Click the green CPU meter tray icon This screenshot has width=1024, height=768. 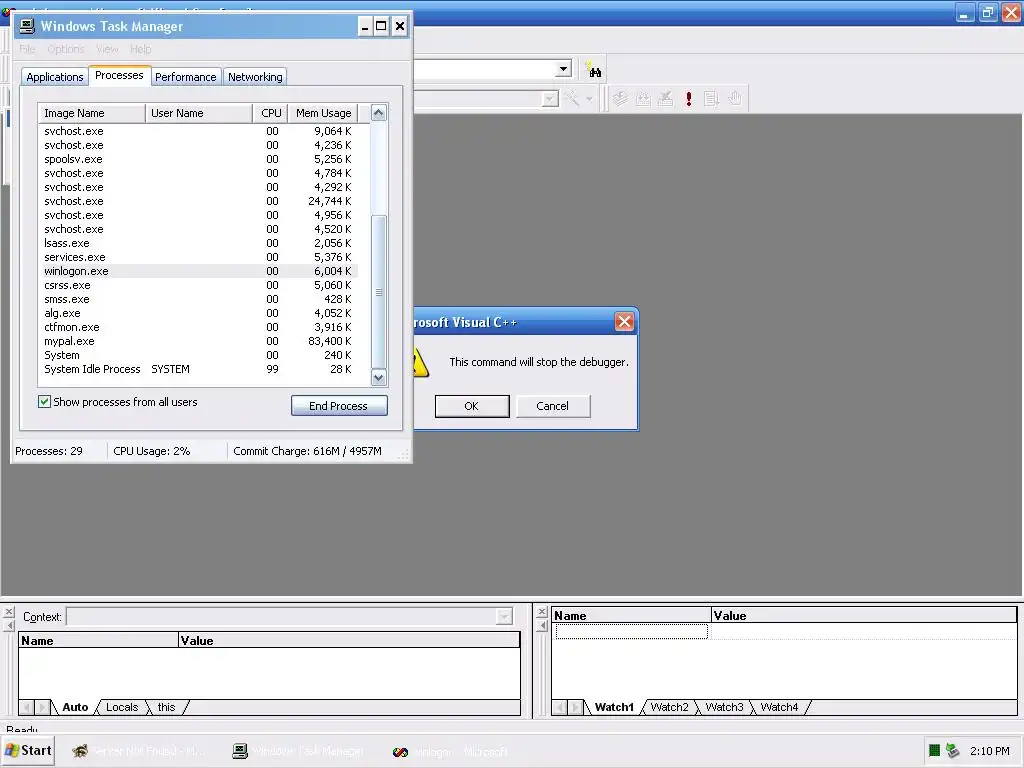[x=935, y=751]
